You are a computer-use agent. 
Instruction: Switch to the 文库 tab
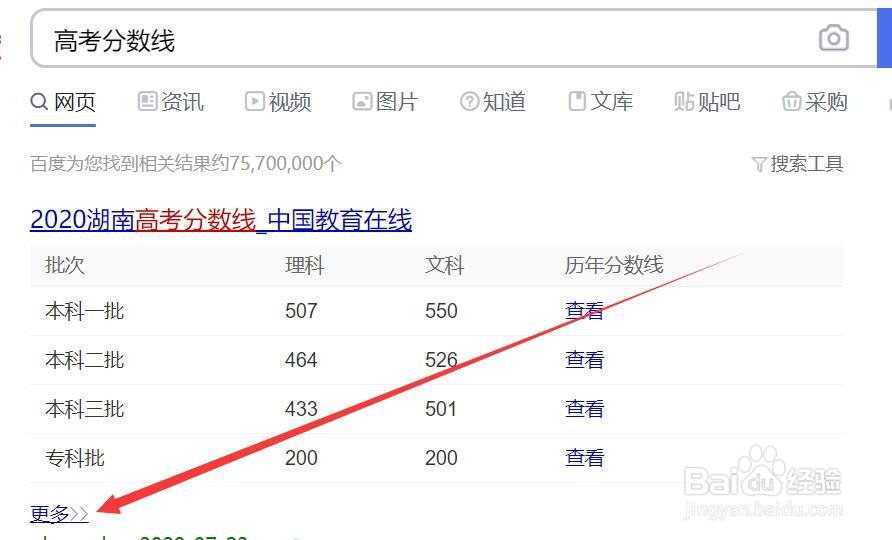600,102
